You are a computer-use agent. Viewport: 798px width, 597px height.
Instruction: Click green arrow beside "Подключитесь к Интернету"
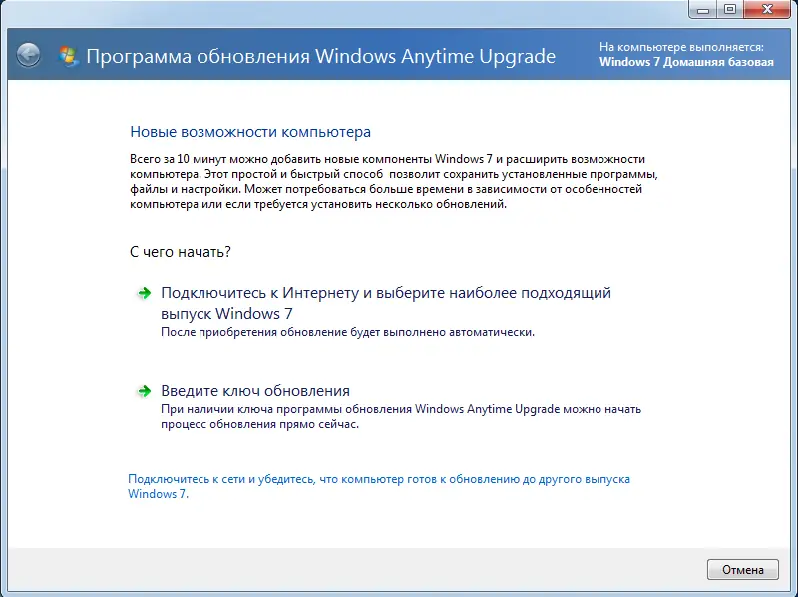click(x=145, y=293)
